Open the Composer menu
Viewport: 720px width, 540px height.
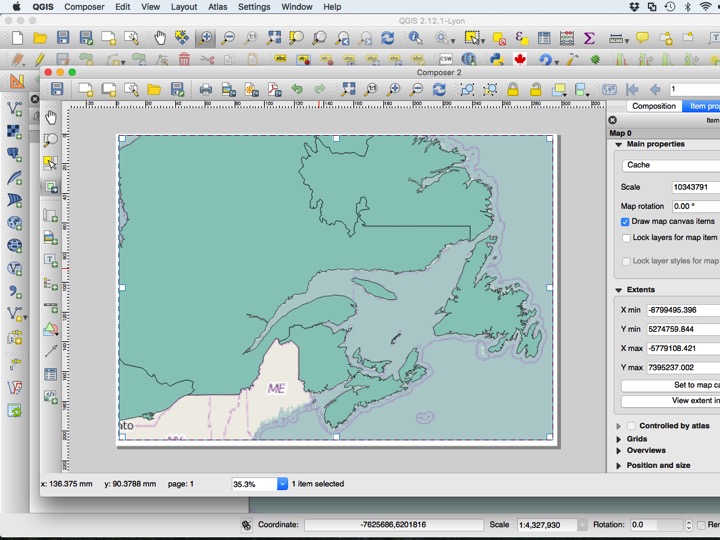pyautogui.click(x=84, y=7)
